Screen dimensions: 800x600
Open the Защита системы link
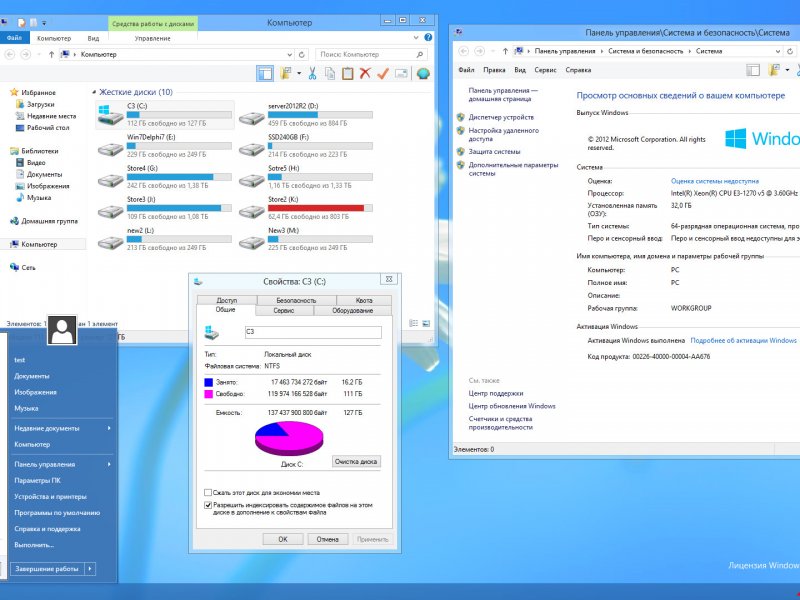[x=494, y=152]
